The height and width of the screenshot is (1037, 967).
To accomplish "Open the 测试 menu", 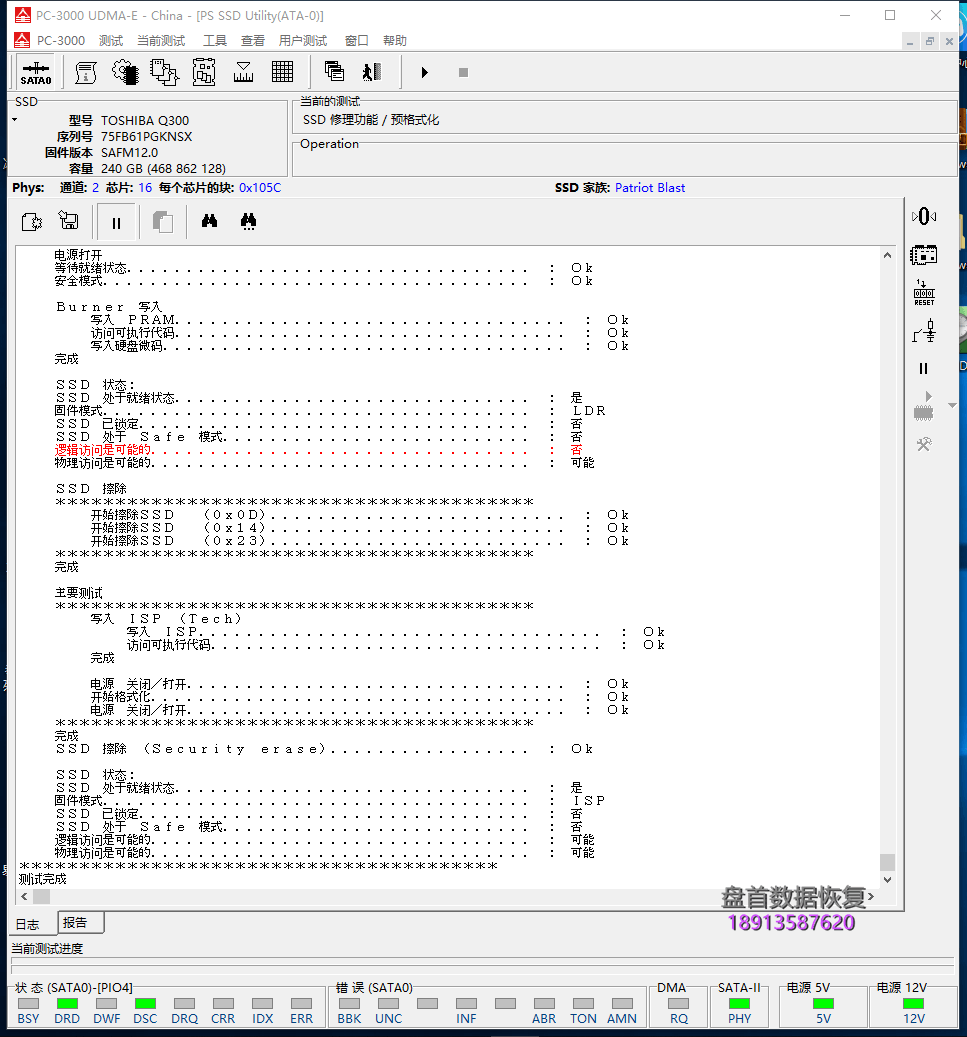I will [111, 40].
